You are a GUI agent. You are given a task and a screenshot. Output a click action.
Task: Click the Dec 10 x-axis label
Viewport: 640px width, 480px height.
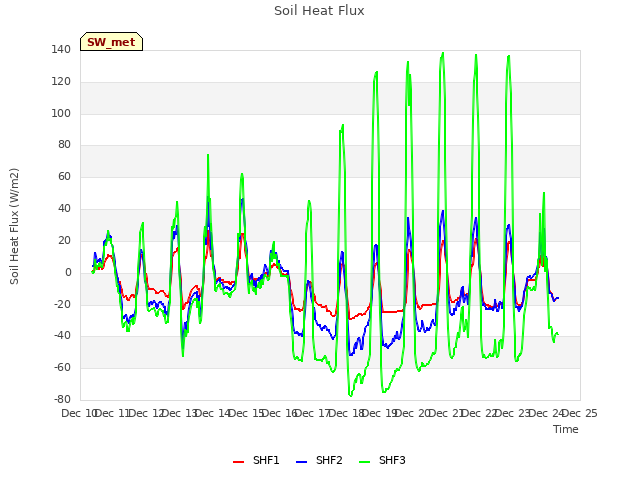pos(78,413)
